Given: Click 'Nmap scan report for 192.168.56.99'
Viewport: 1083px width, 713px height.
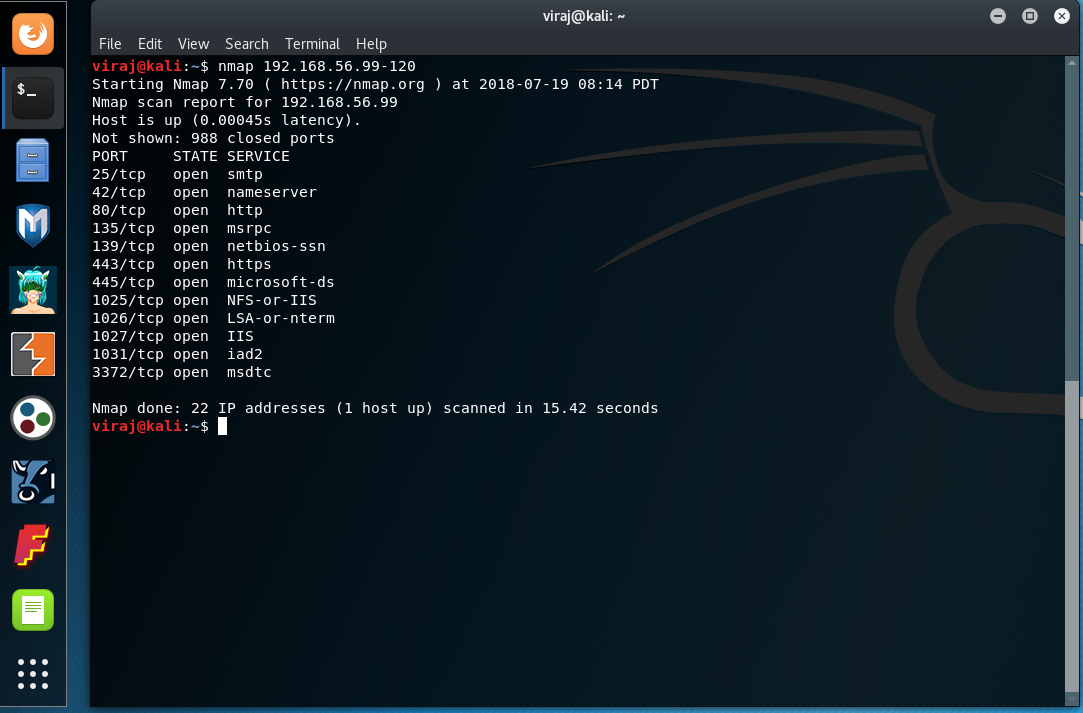Looking at the screenshot, I should coord(245,102).
